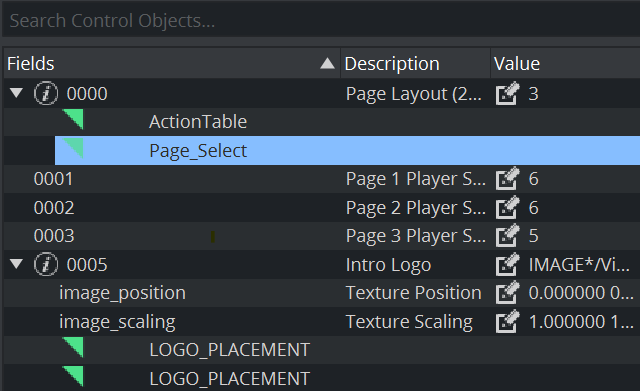The height and width of the screenshot is (391, 640).
Task: Click the edit icon for Page 2 Player row
Action: (x=507, y=207)
